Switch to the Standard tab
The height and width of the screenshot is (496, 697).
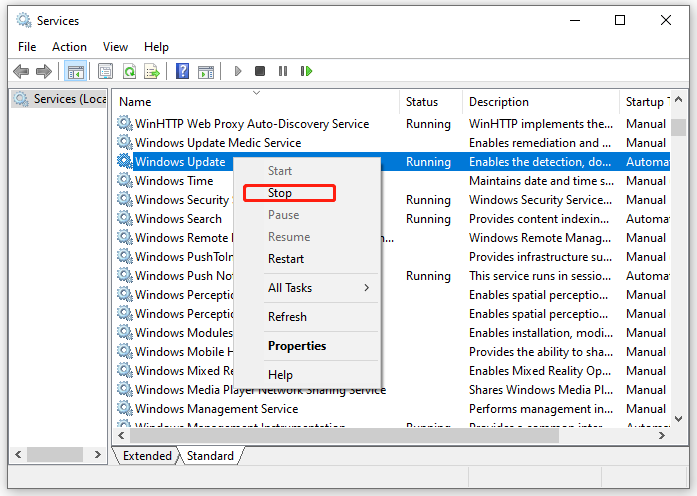pos(210,456)
